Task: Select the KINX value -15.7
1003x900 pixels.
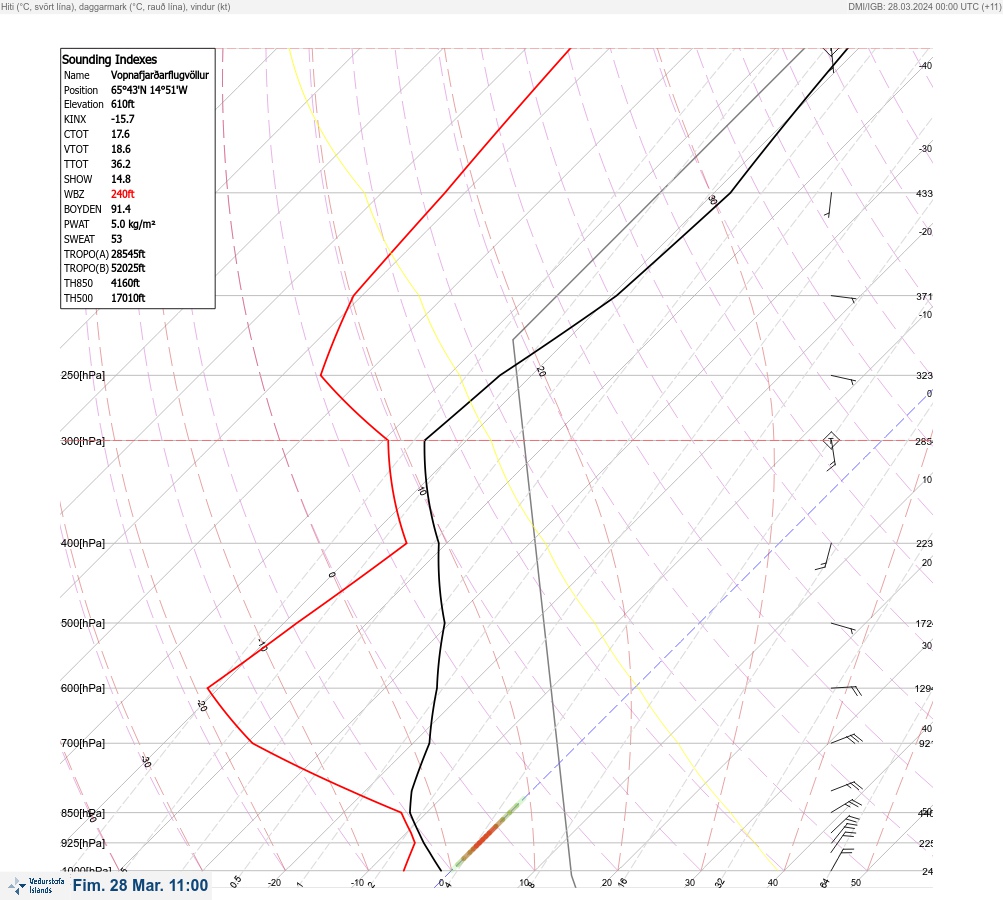Action: (123, 119)
